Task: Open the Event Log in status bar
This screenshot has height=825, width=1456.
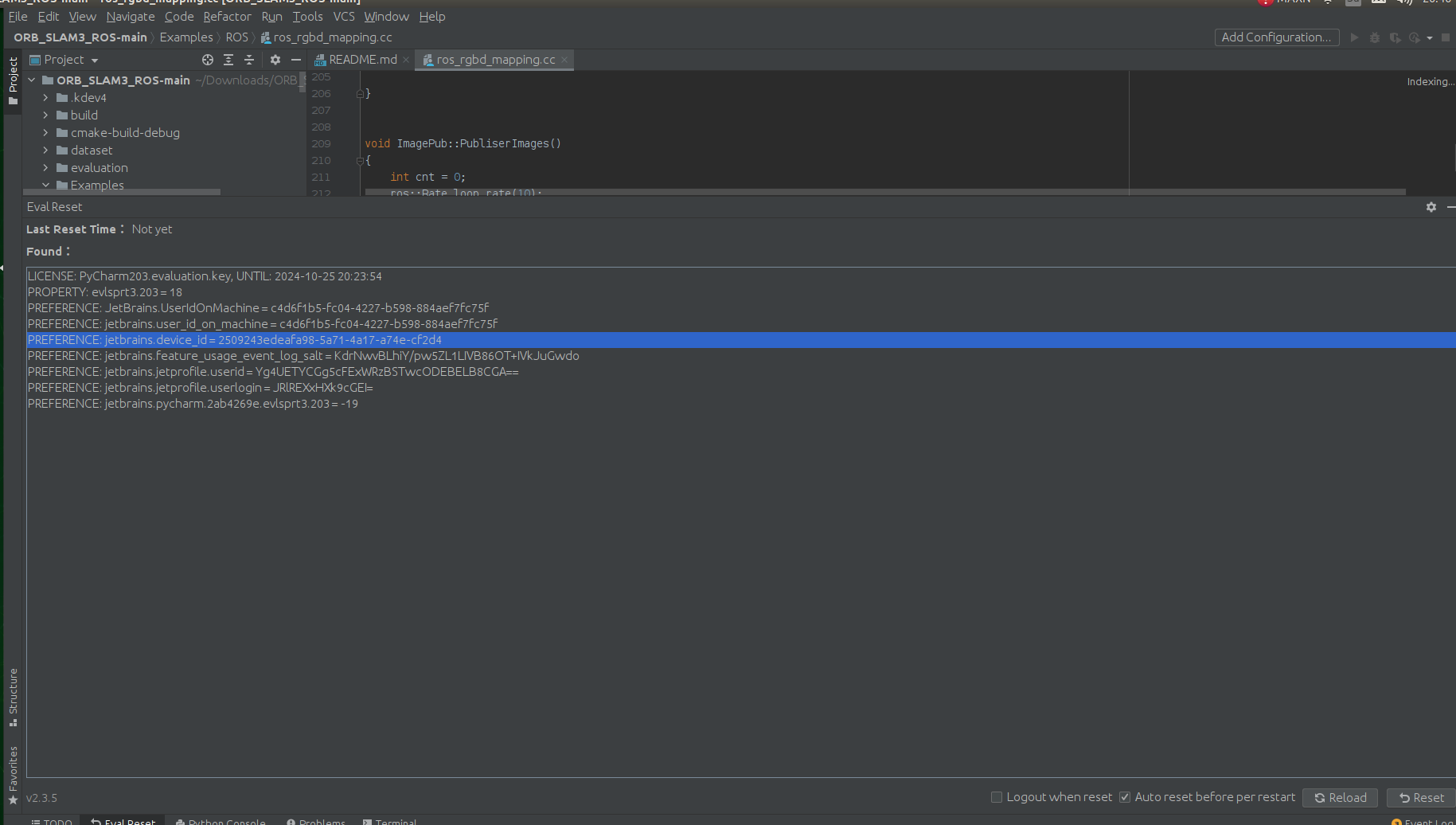Action: (x=1423, y=821)
